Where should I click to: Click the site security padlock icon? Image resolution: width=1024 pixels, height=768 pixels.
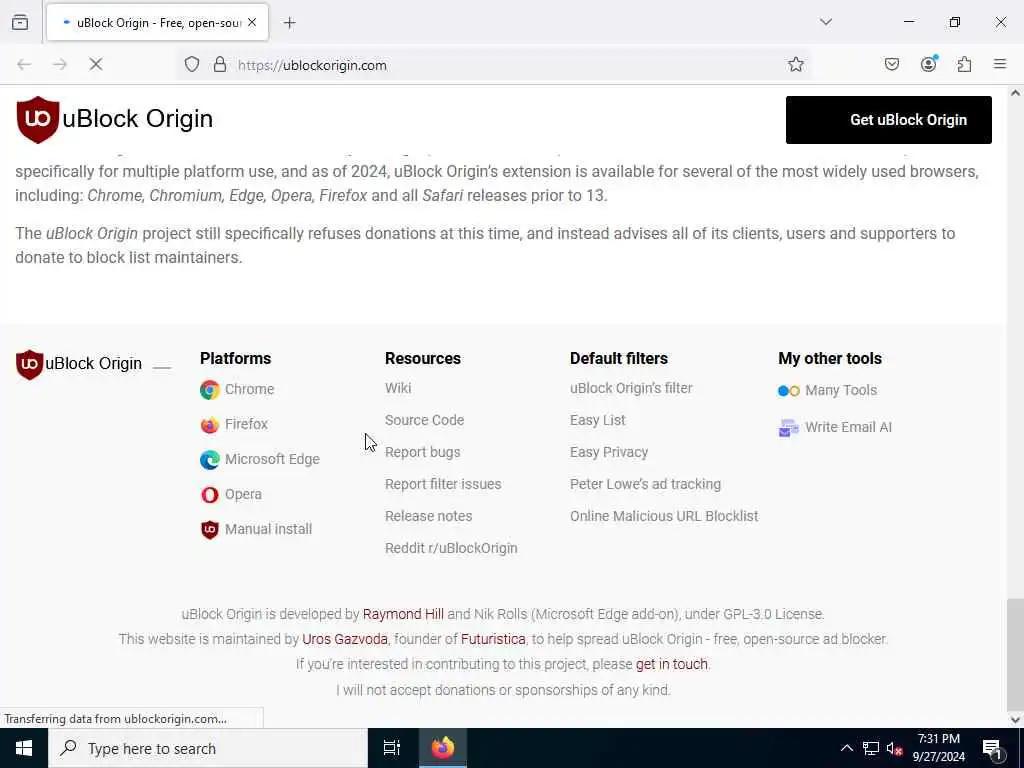tap(220, 65)
